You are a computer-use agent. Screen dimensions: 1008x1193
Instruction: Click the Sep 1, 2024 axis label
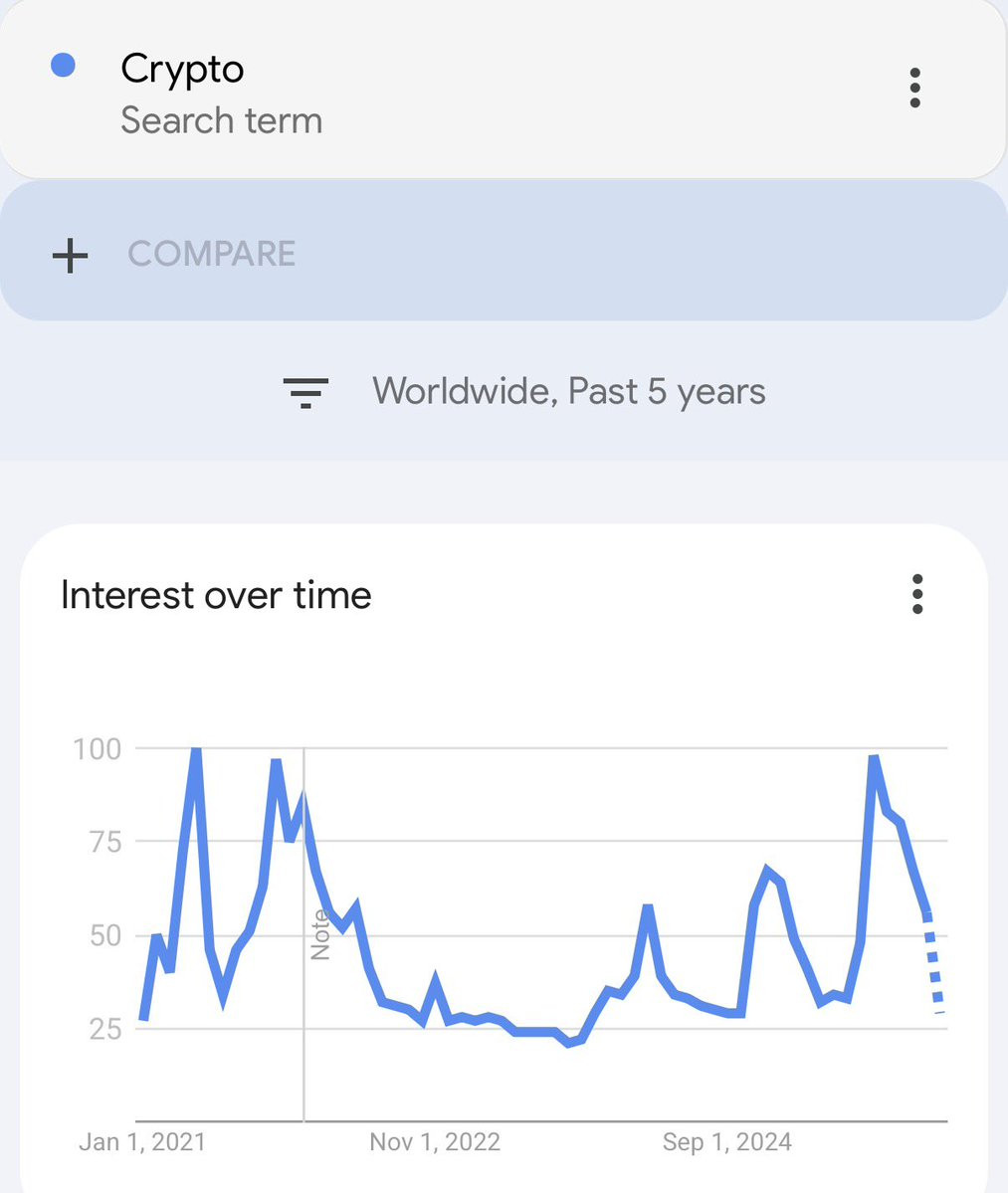[727, 1141]
